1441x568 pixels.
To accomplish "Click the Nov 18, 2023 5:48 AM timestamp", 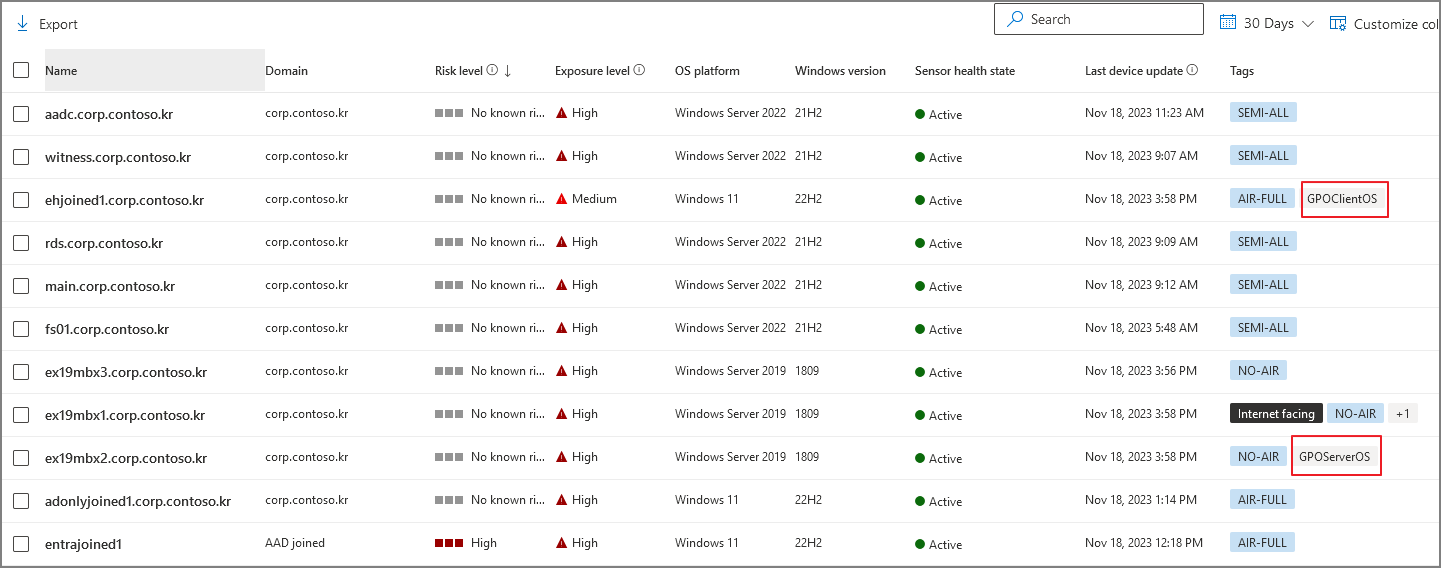I will pyautogui.click(x=1141, y=328).
